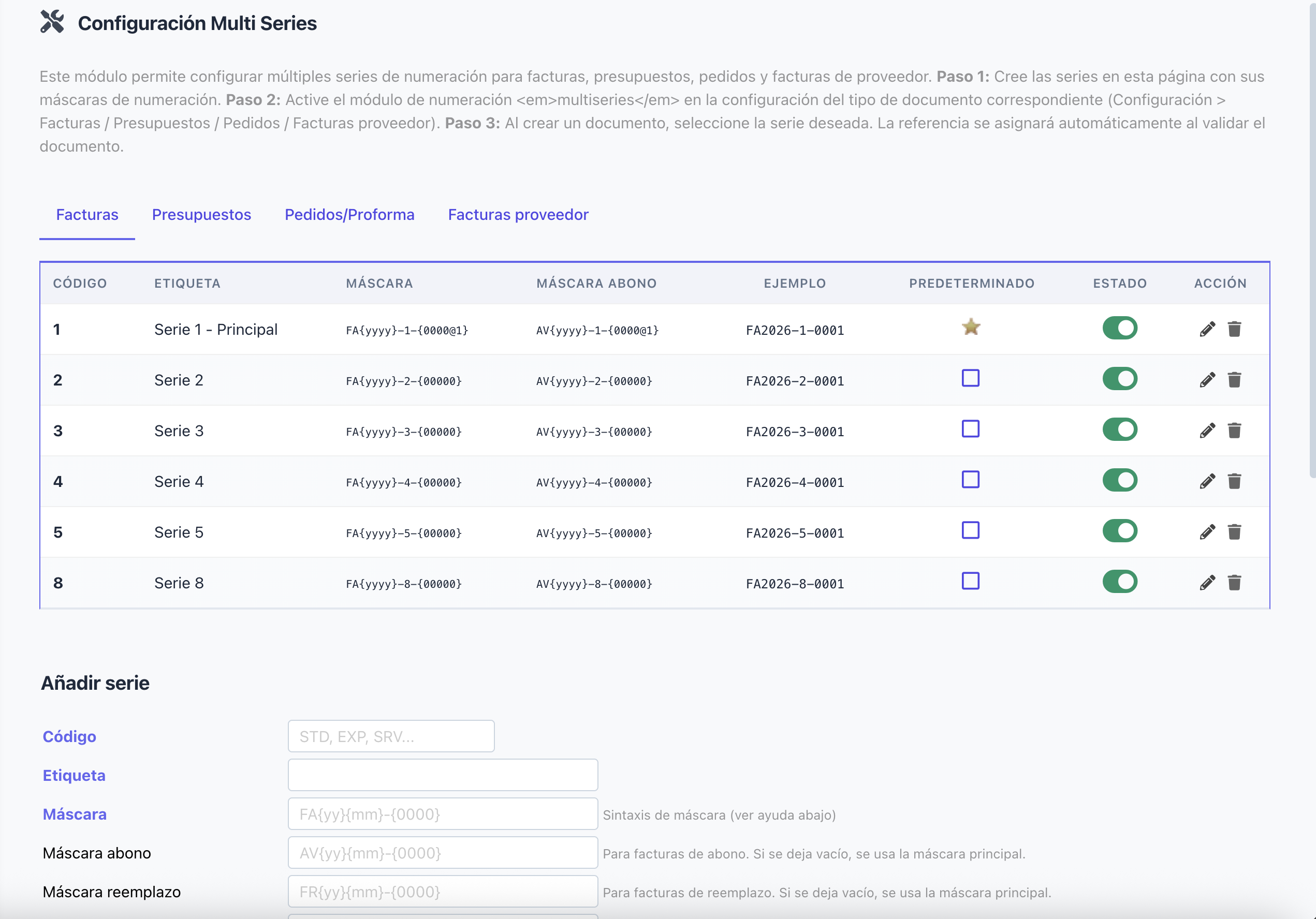Click the page vertical scrollbar
The height and width of the screenshot is (919, 1316).
pyautogui.click(x=1311, y=241)
